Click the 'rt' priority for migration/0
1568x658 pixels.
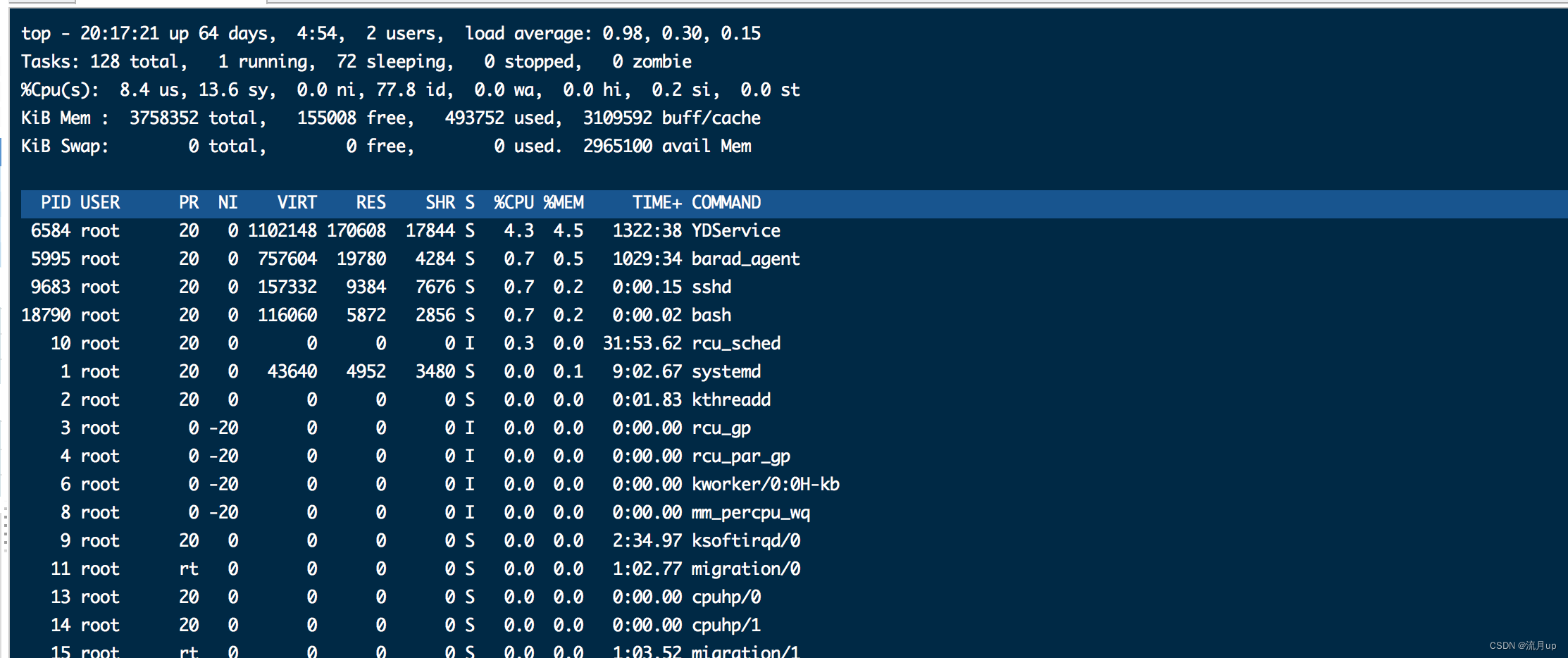click(x=189, y=569)
